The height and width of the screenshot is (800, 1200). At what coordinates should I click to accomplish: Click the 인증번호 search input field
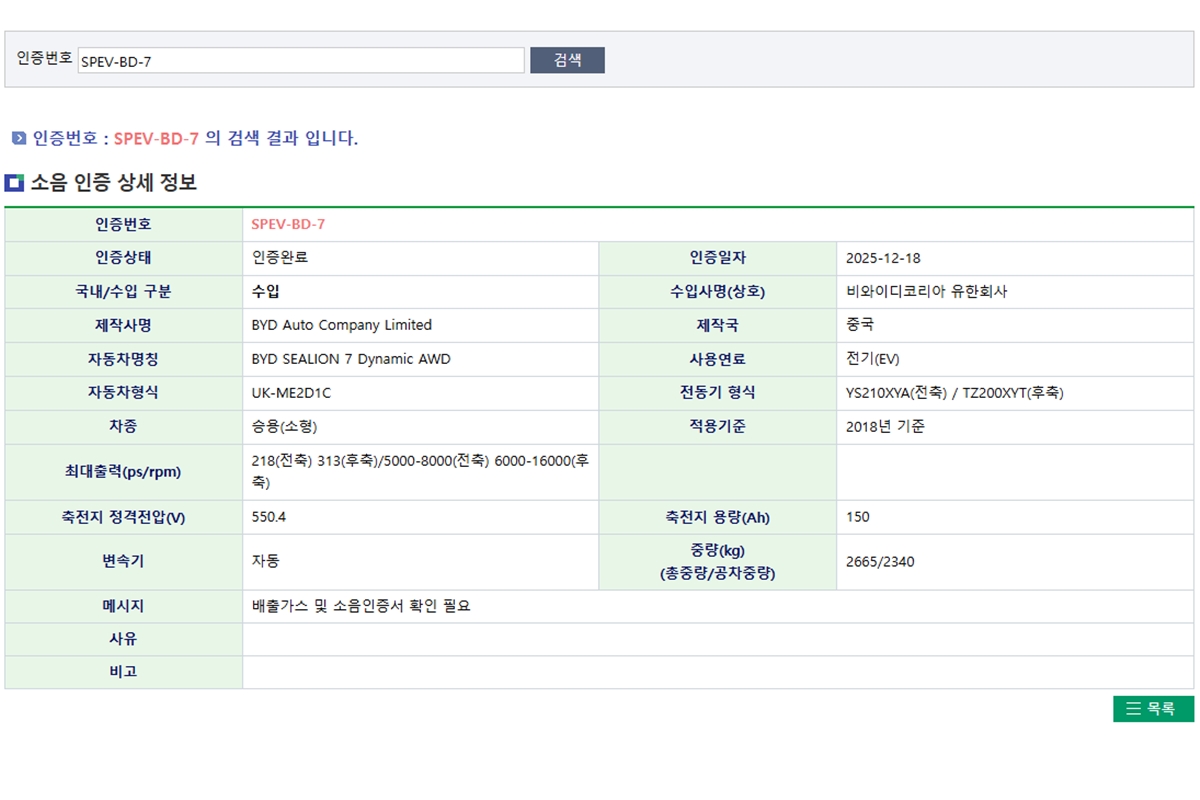tap(301, 60)
